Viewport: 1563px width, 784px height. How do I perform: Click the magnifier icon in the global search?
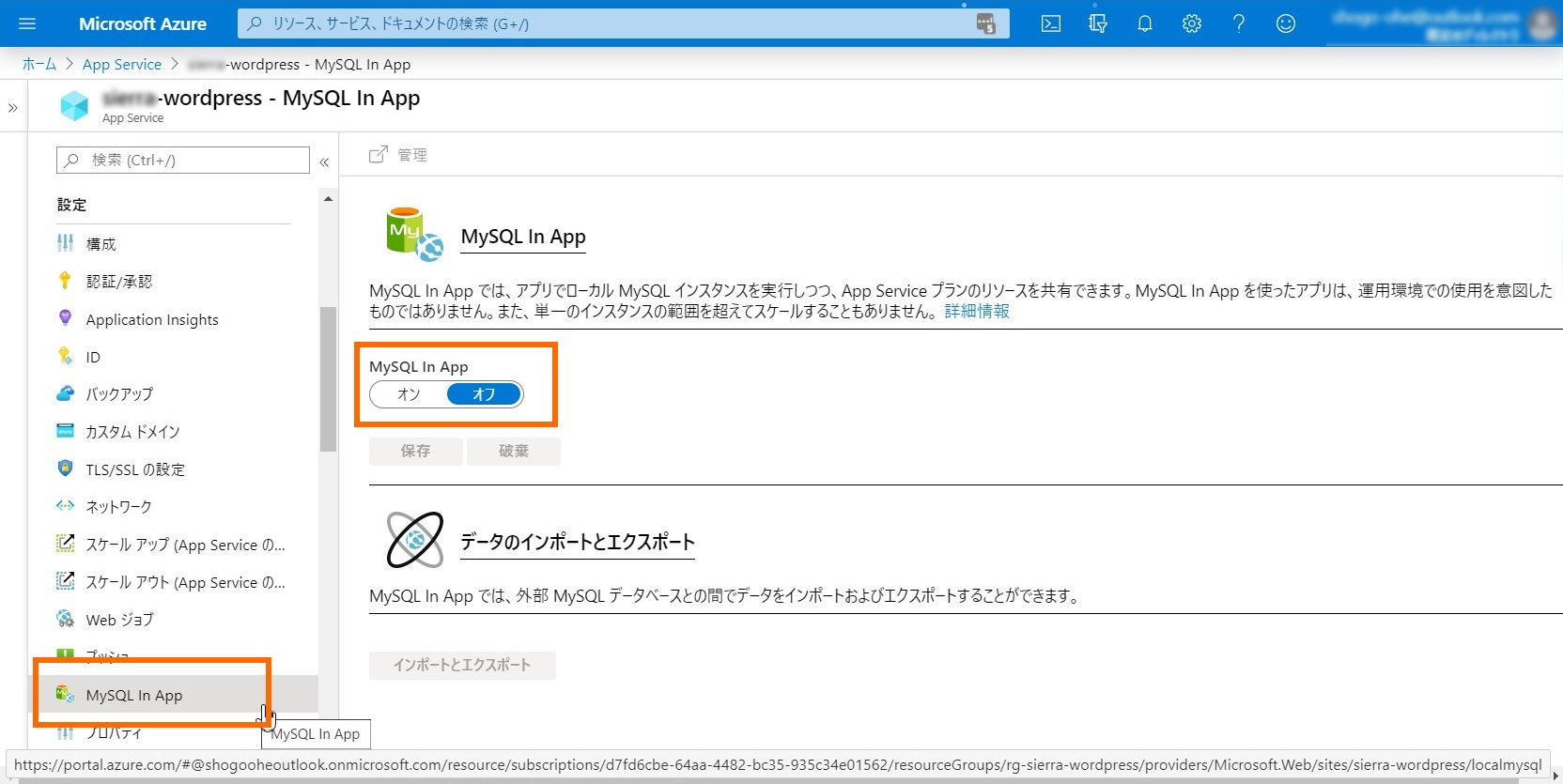coord(254,23)
